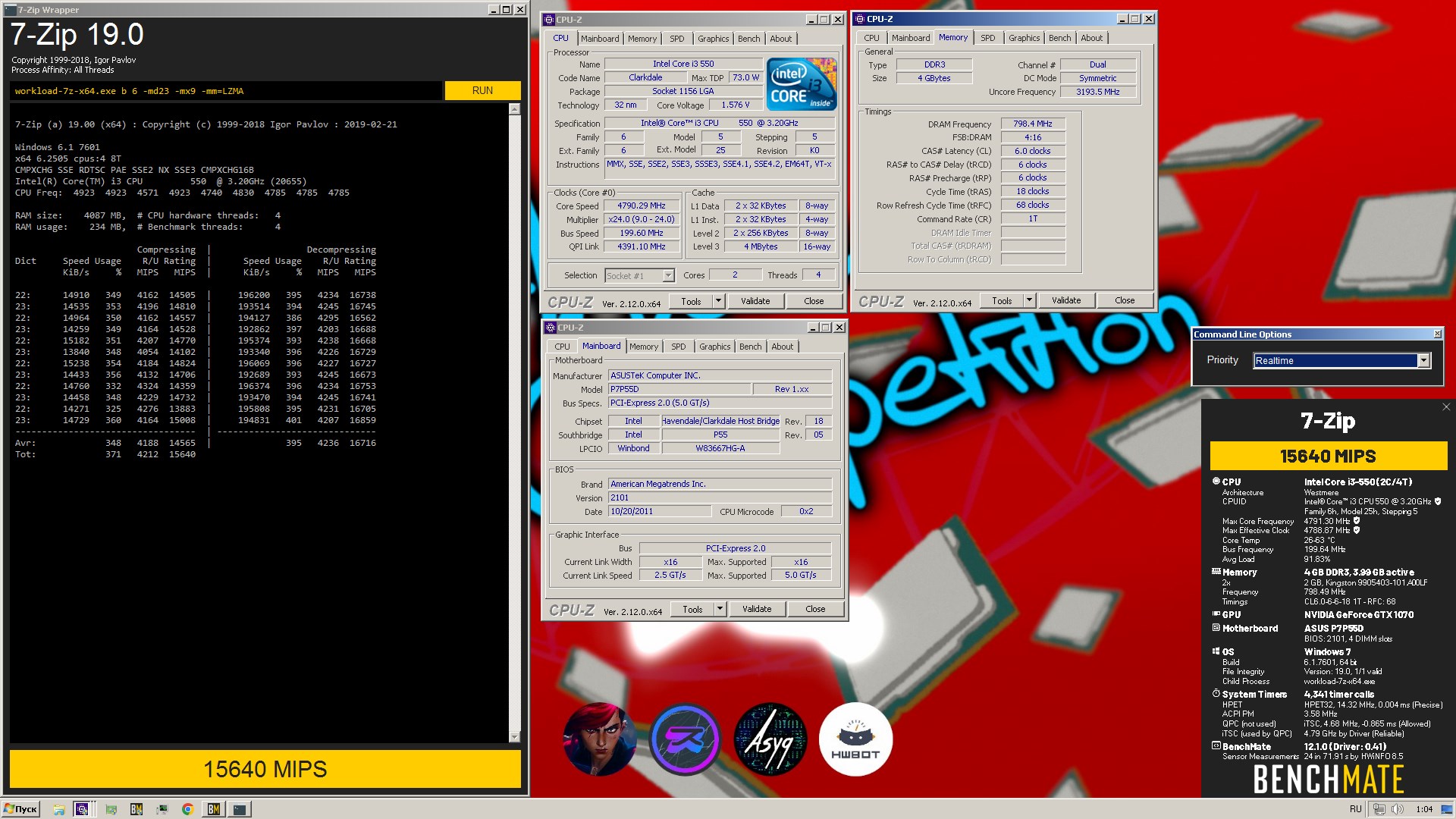Screen dimensions: 1456x819
Task: Click the Intel Core i3 inside badge
Action: [802, 84]
